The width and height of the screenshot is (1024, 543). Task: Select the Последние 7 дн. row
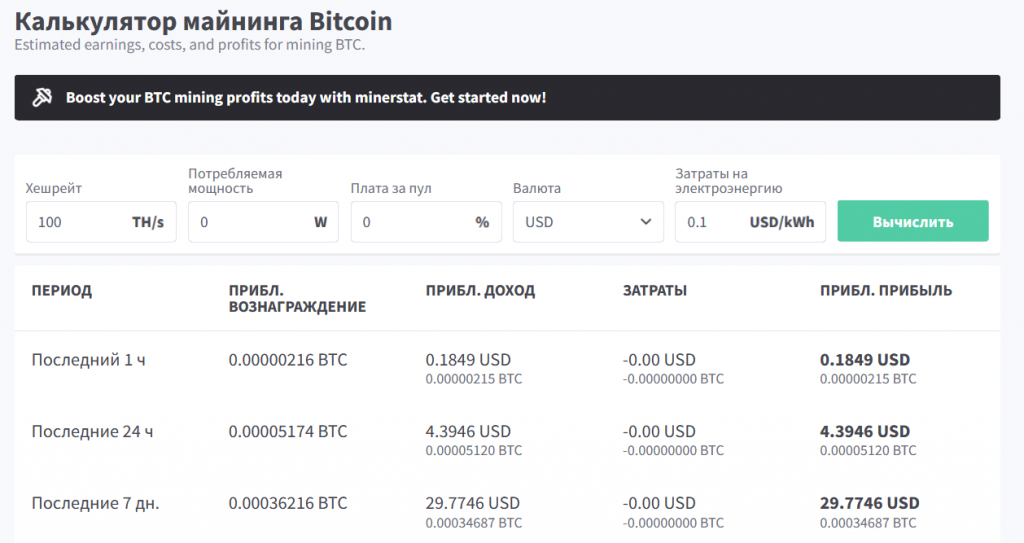[x=95, y=503]
